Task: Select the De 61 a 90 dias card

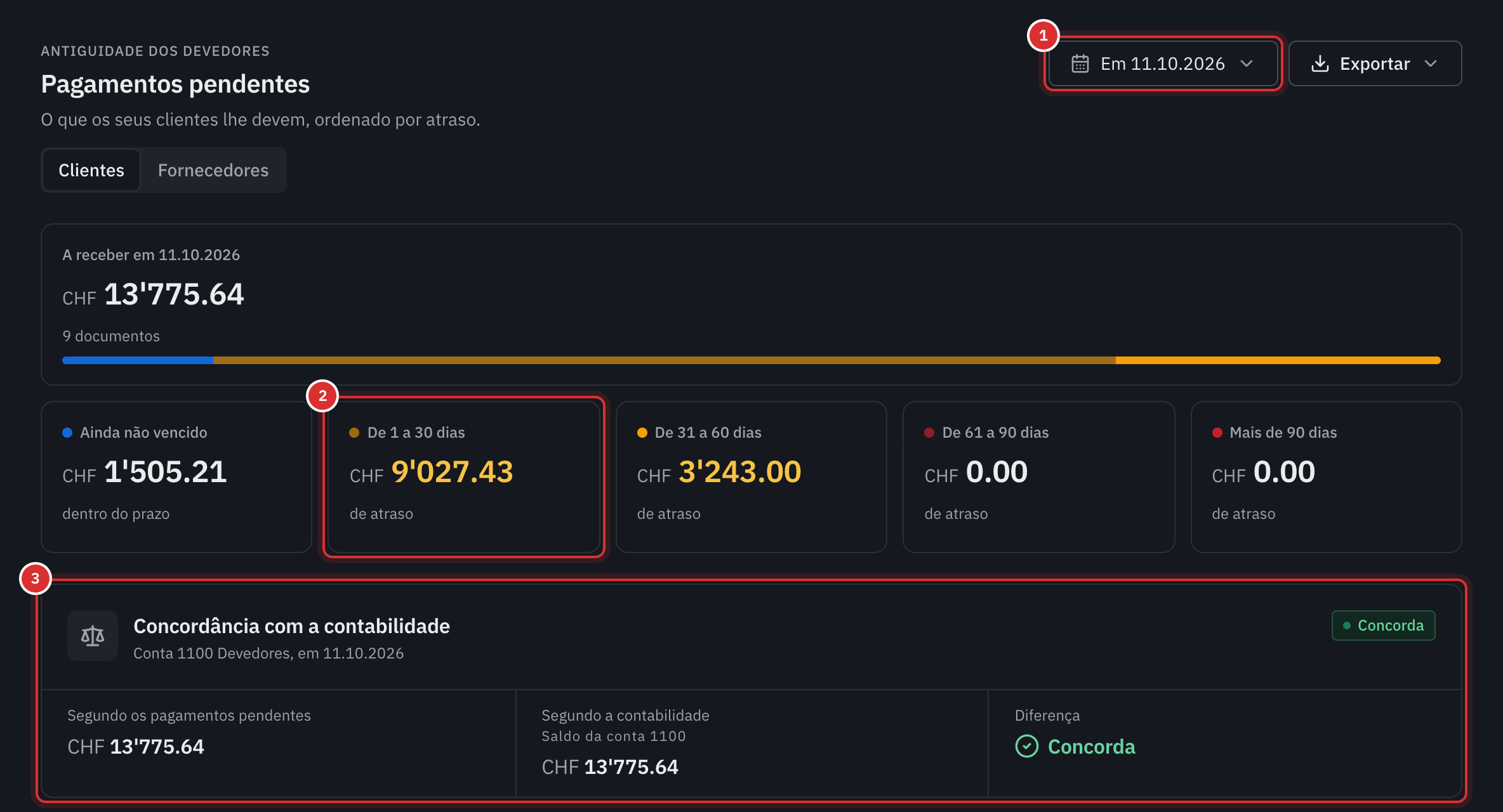Action: (x=1039, y=477)
